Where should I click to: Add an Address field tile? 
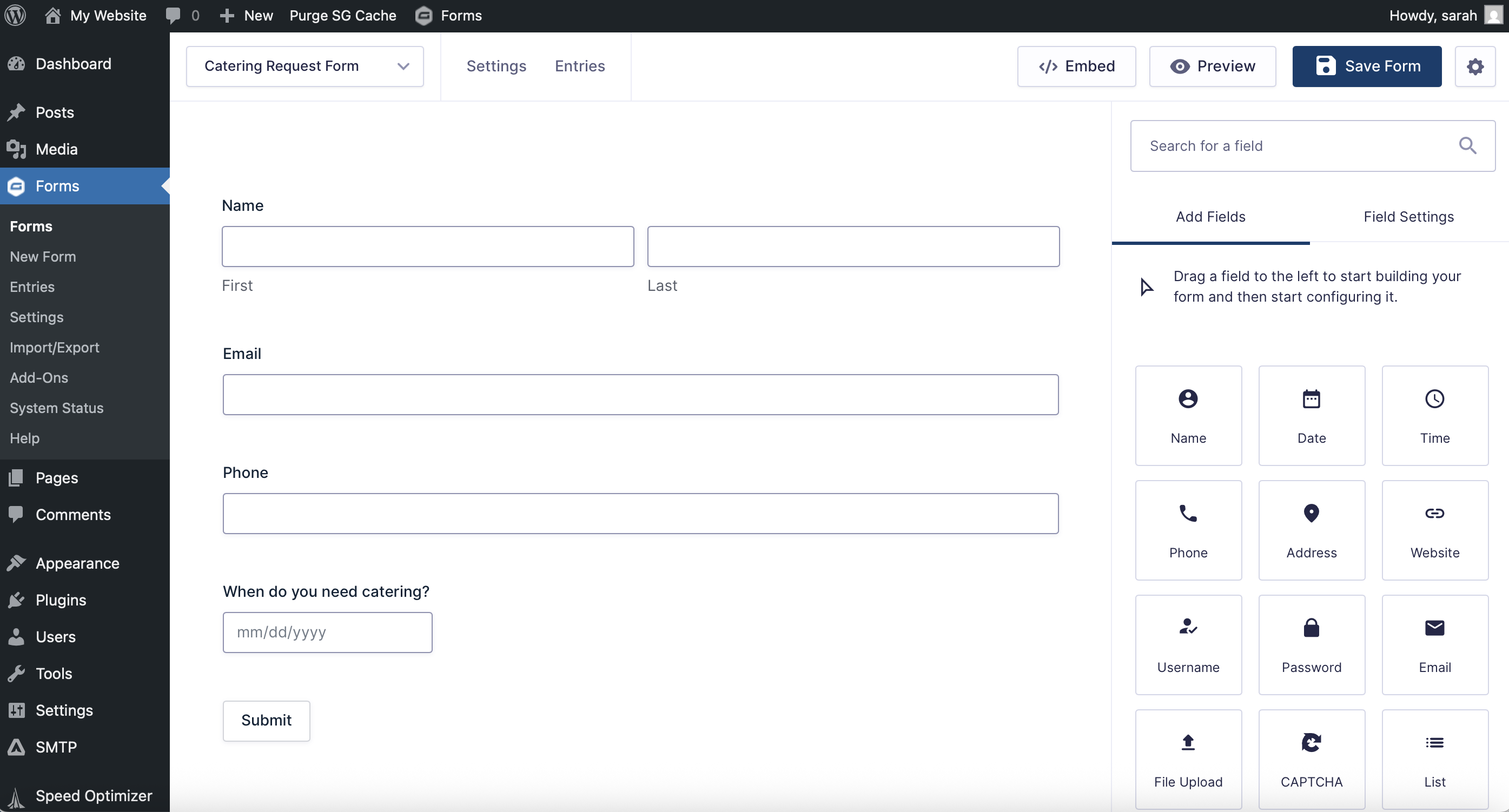click(1311, 530)
